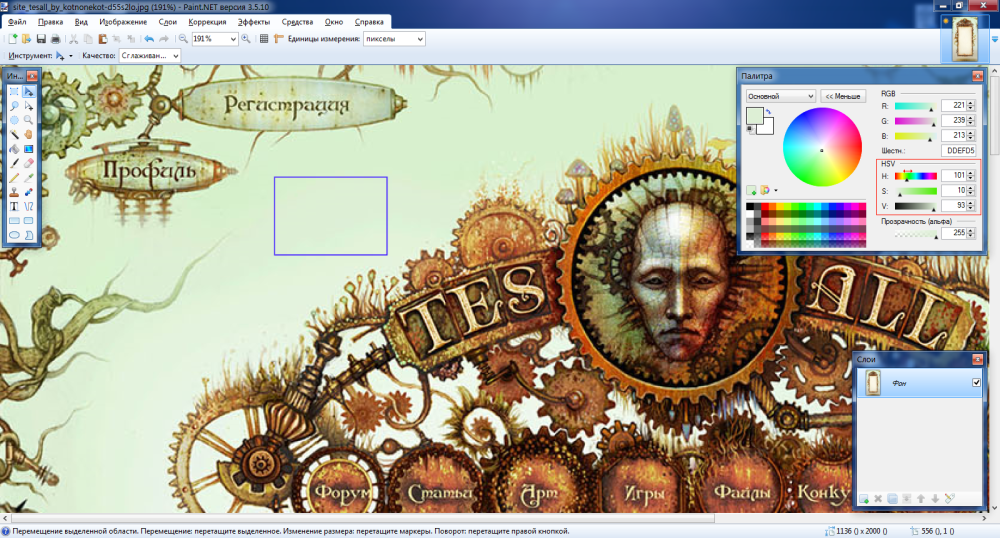
Task: Select the Rectangle Select tool
Action: point(14,92)
